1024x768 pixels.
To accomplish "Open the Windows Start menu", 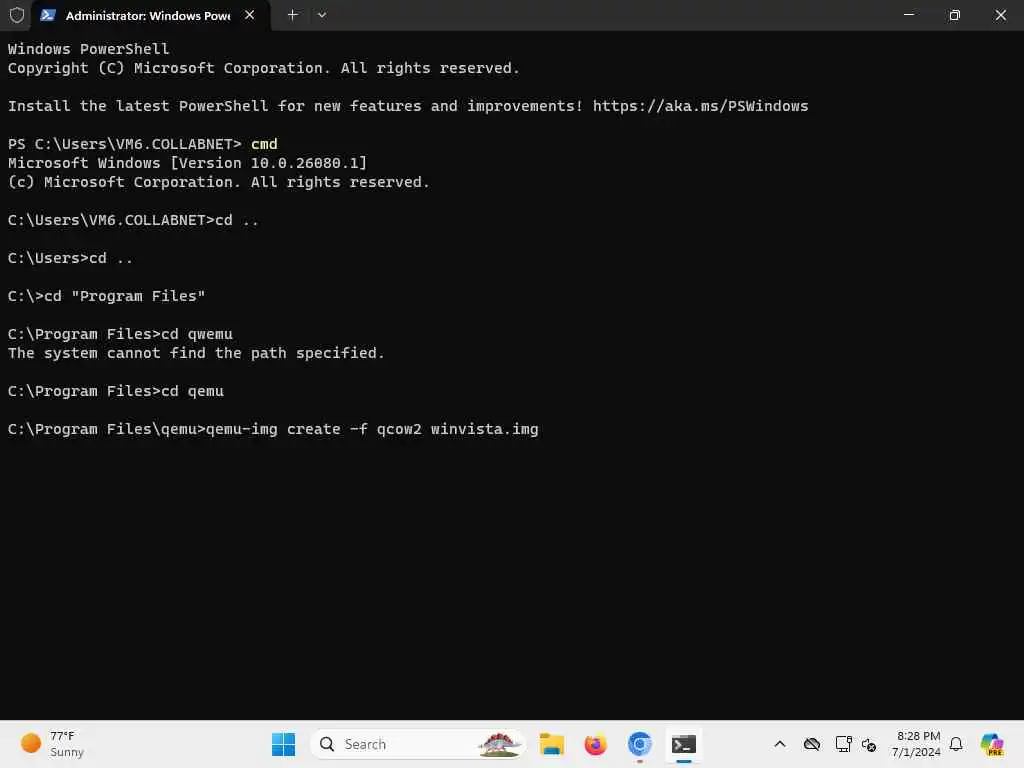I will point(283,744).
